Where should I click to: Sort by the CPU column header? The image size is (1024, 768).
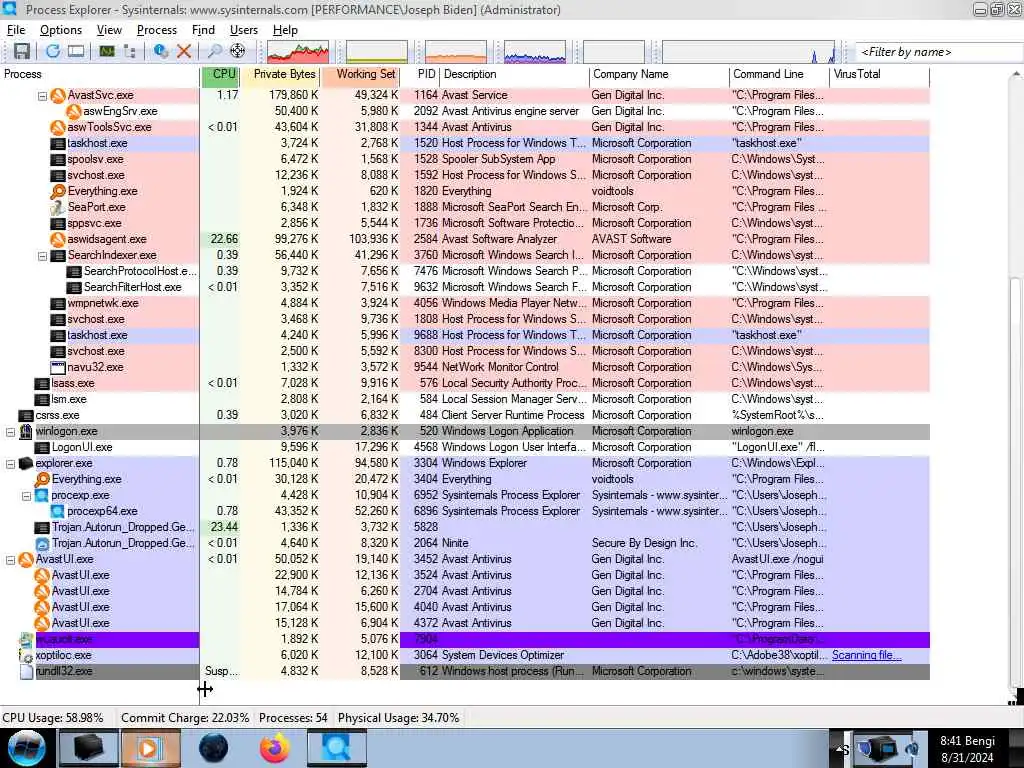coord(221,74)
